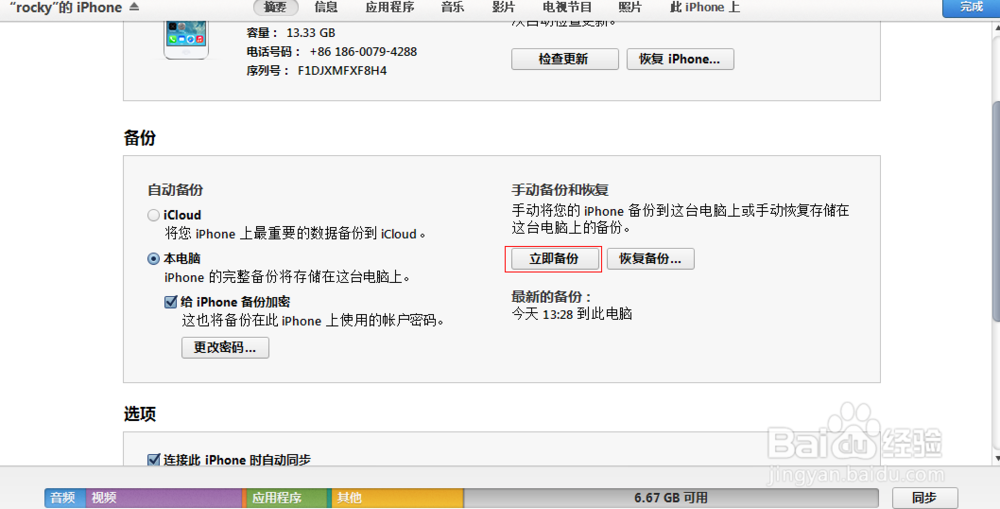Click "rocky"的 iPhone device name
Image resolution: width=1000 pixels, height=509 pixels.
point(66,8)
